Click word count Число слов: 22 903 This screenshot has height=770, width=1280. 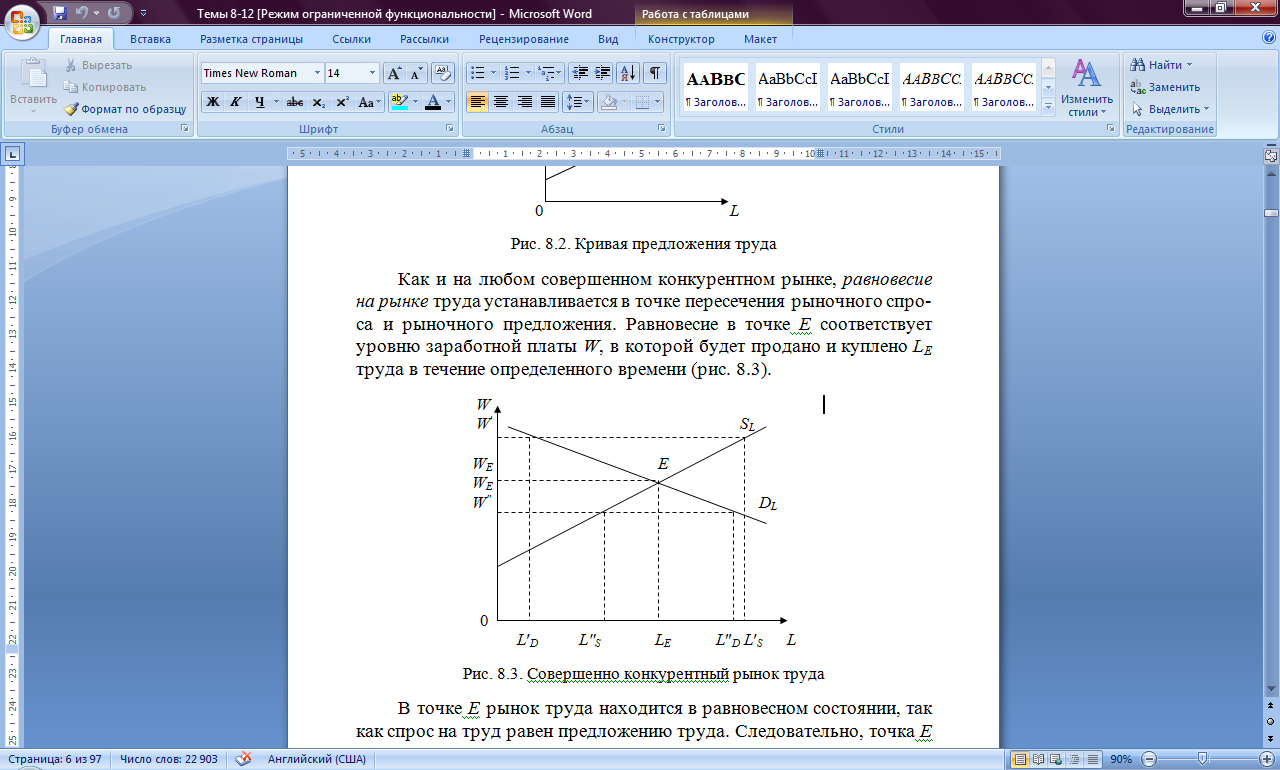point(169,759)
